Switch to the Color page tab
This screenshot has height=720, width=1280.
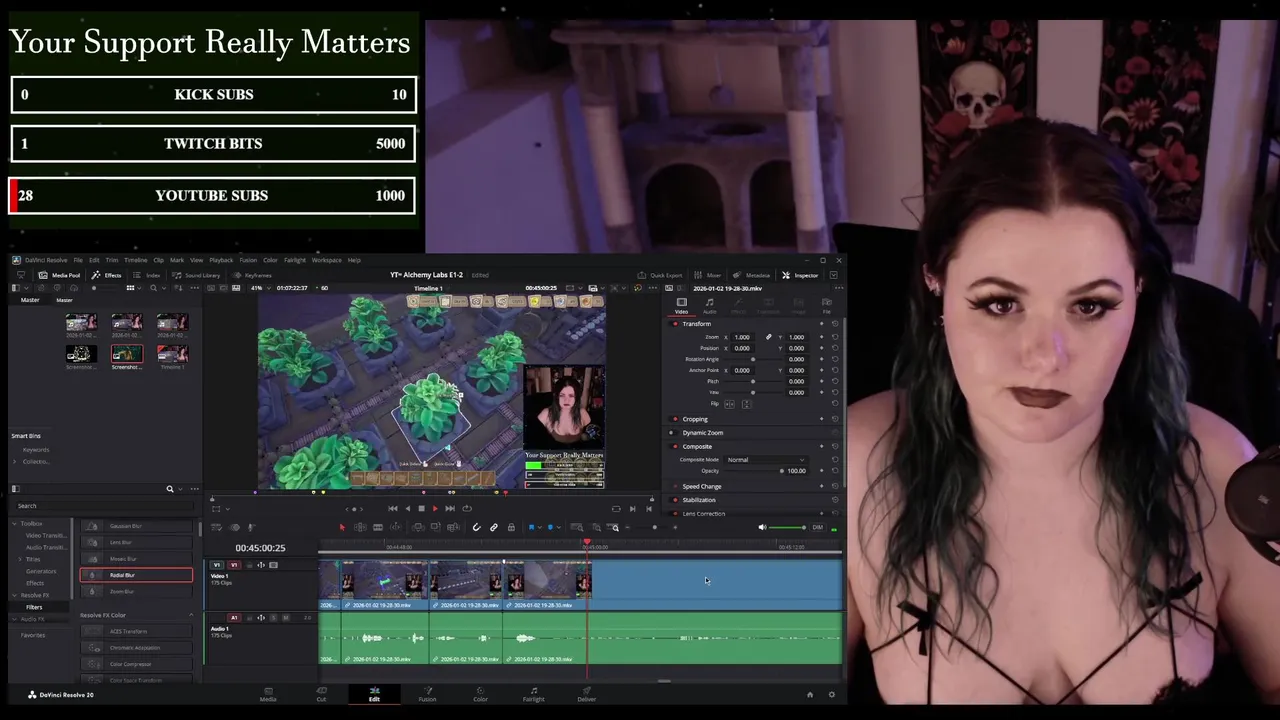480,694
